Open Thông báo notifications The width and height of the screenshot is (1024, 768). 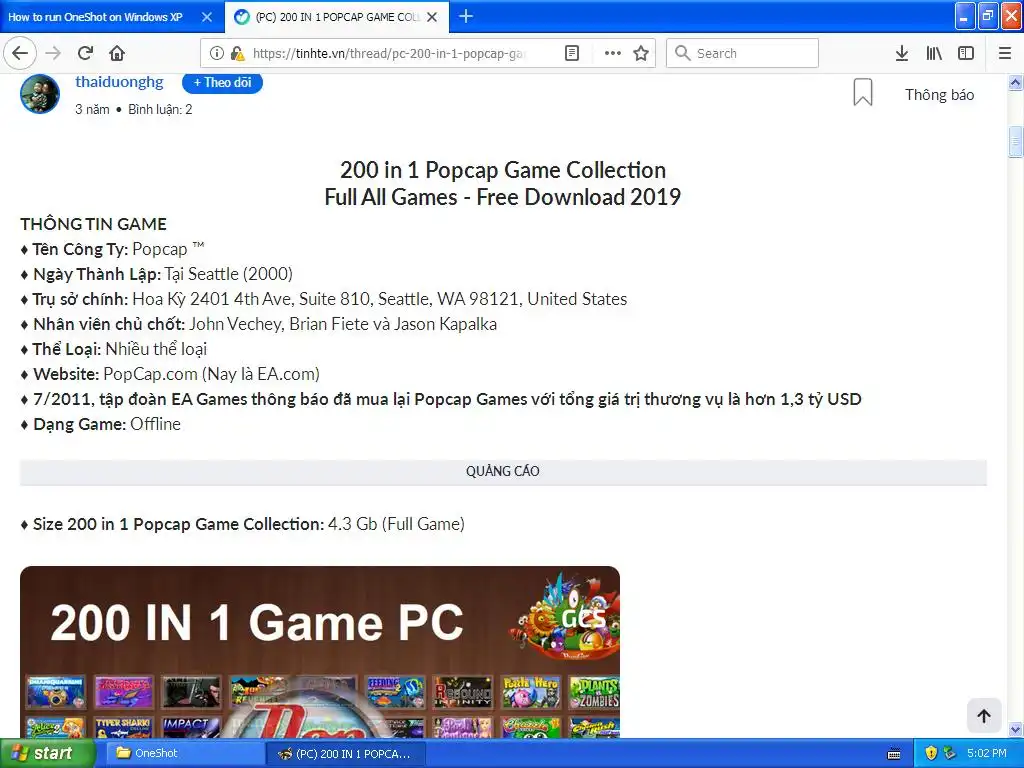point(939,95)
